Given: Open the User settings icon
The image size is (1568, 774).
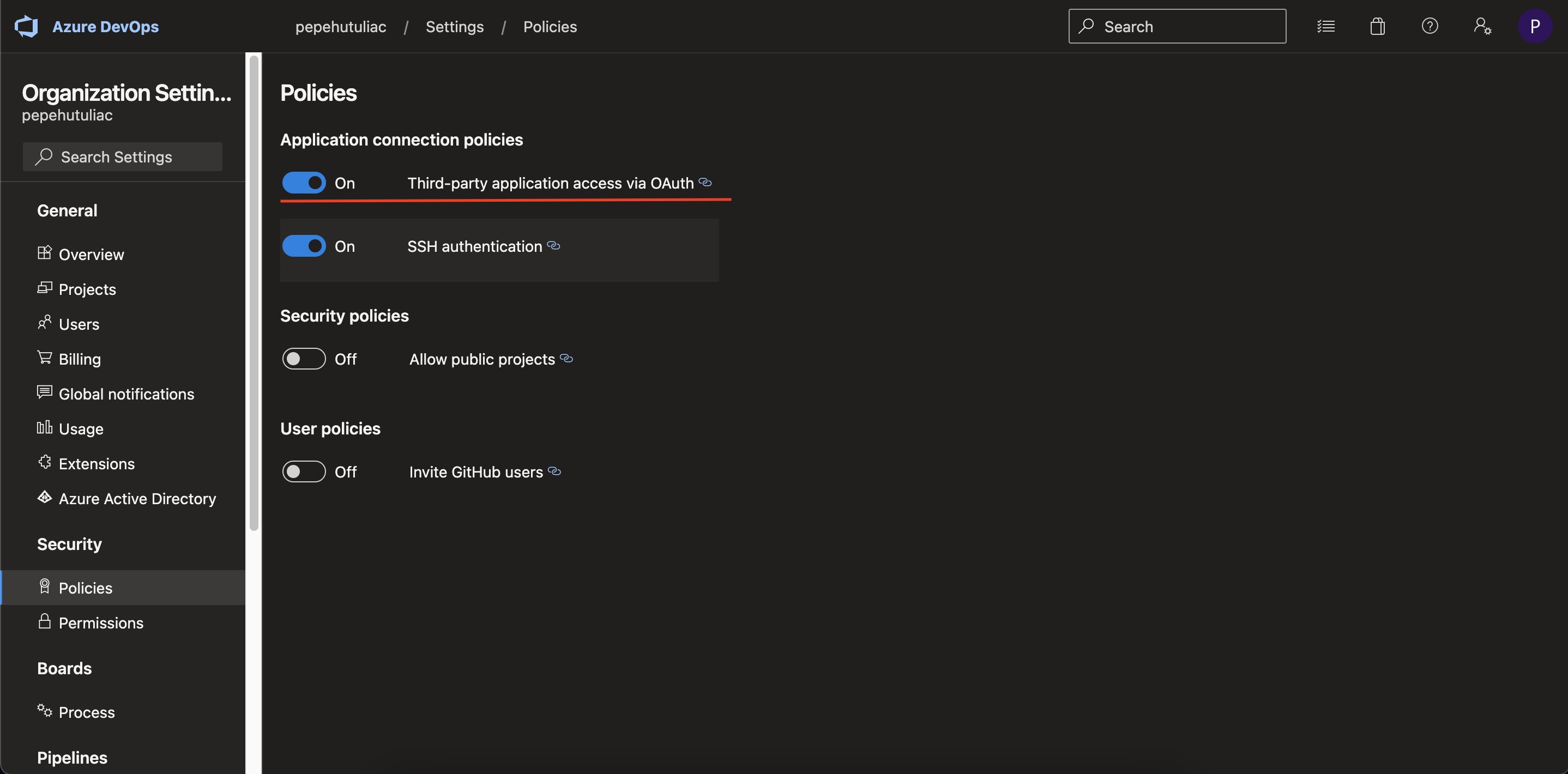Looking at the screenshot, I should [x=1482, y=26].
